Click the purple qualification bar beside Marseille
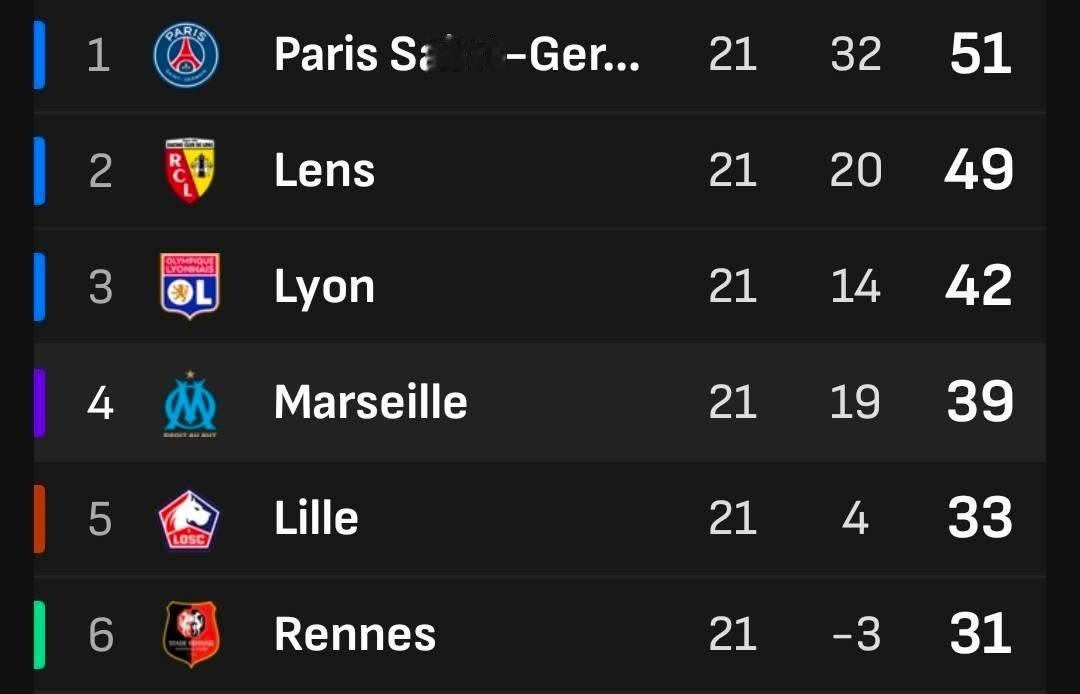The width and height of the screenshot is (1080, 694). click(39, 403)
